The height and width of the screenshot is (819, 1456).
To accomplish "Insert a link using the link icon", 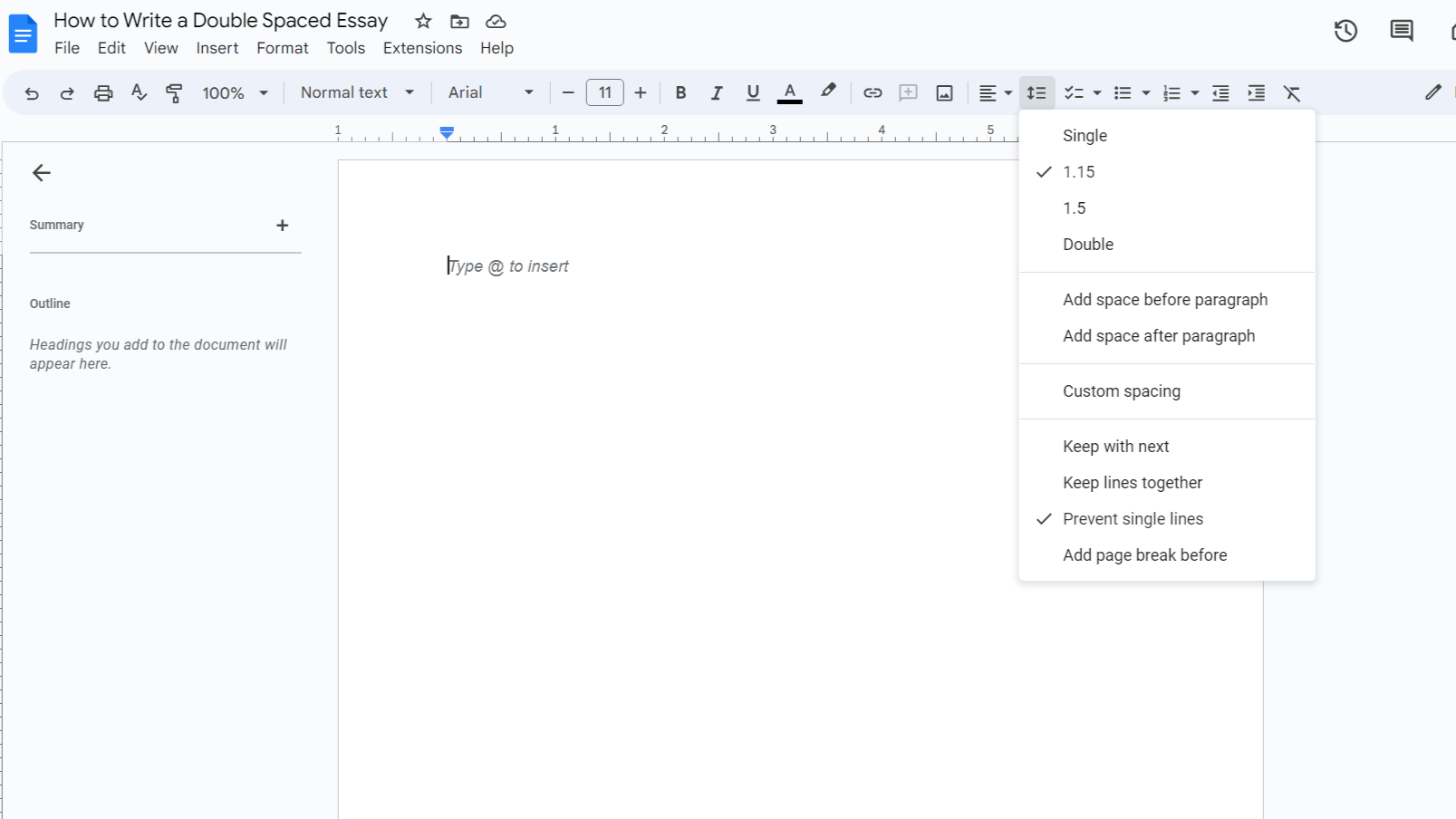I will [872, 92].
